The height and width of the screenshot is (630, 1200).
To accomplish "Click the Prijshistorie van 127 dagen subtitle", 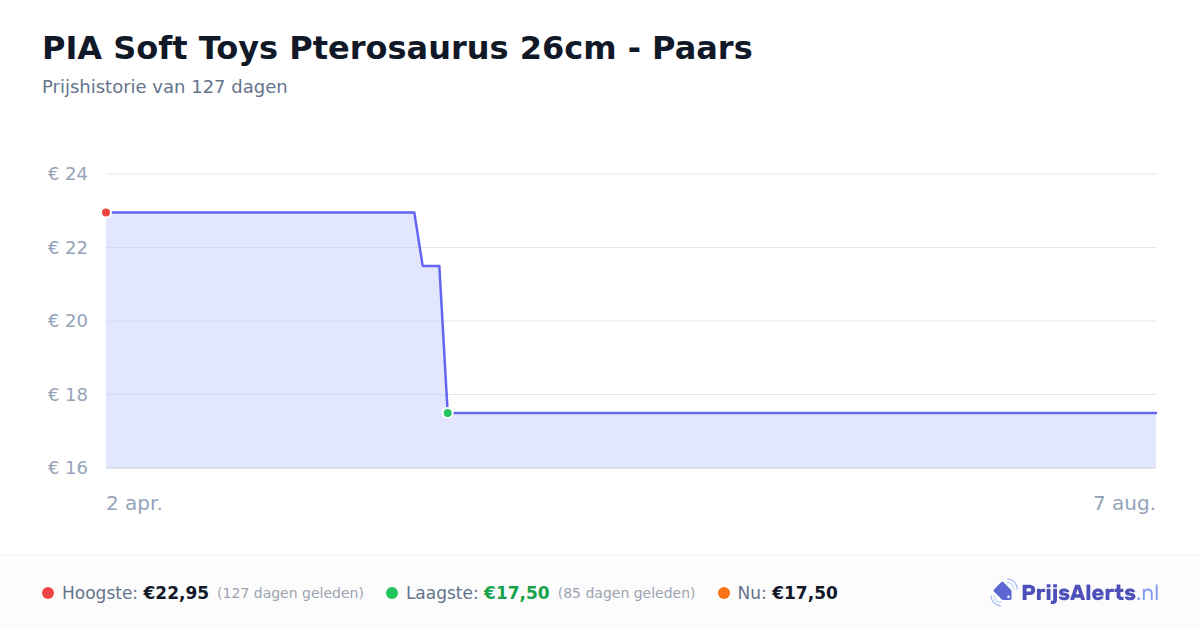I will point(165,87).
